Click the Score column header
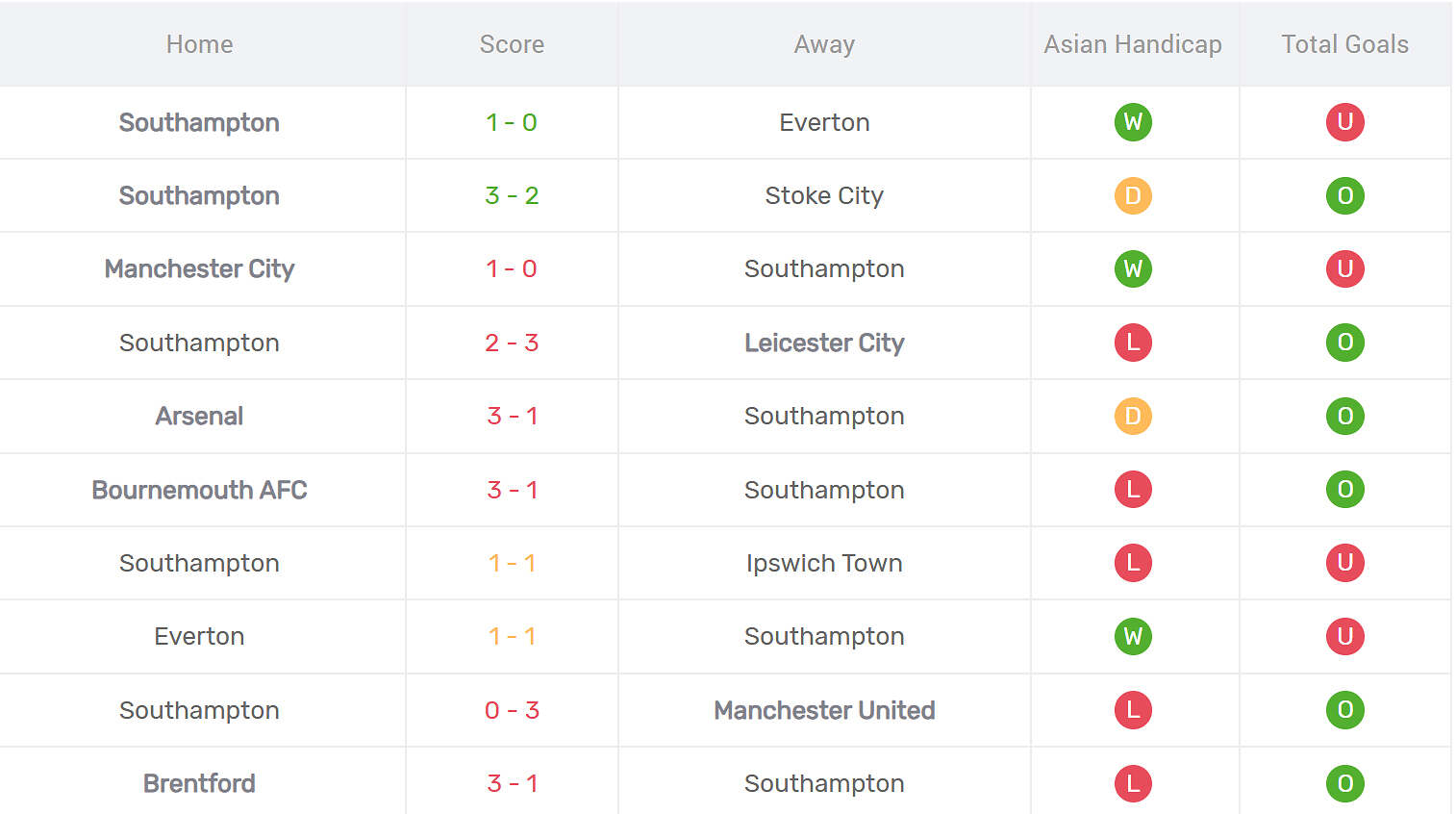1456x814 pixels. pyautogui.click(x=512, y=44)
